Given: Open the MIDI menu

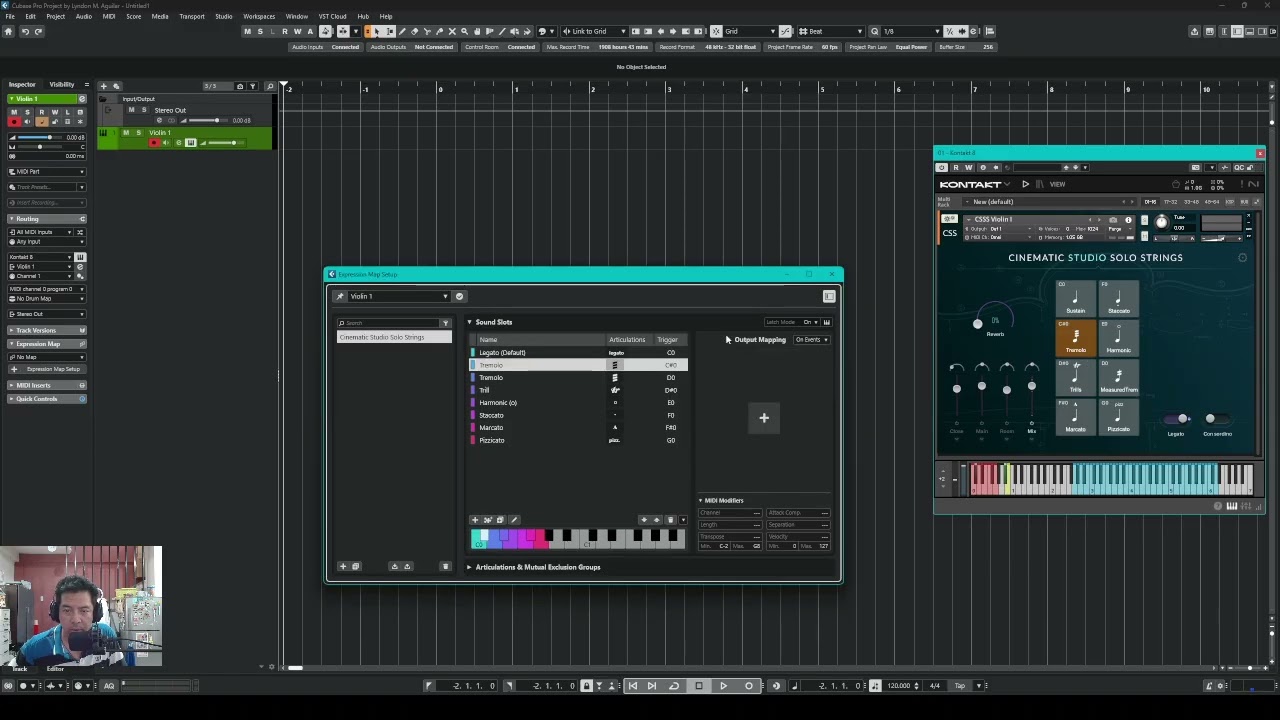Looking at the screenshot, I should (109, 16).
